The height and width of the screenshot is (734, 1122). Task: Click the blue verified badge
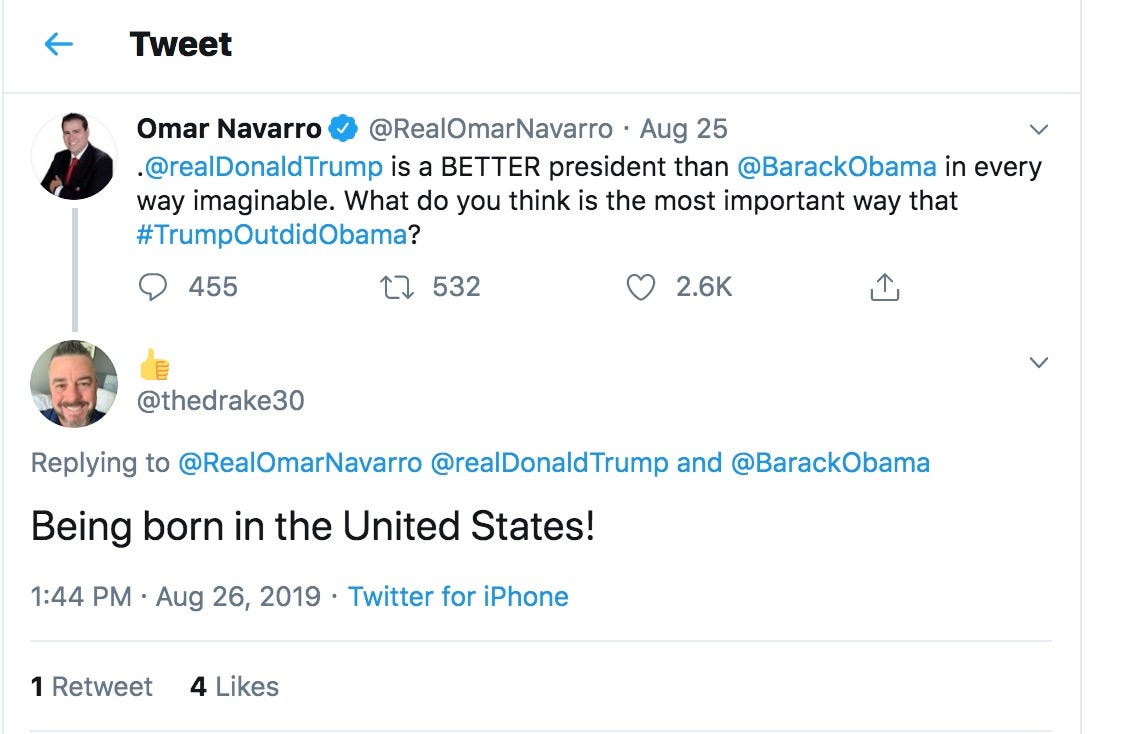[345, 129]
